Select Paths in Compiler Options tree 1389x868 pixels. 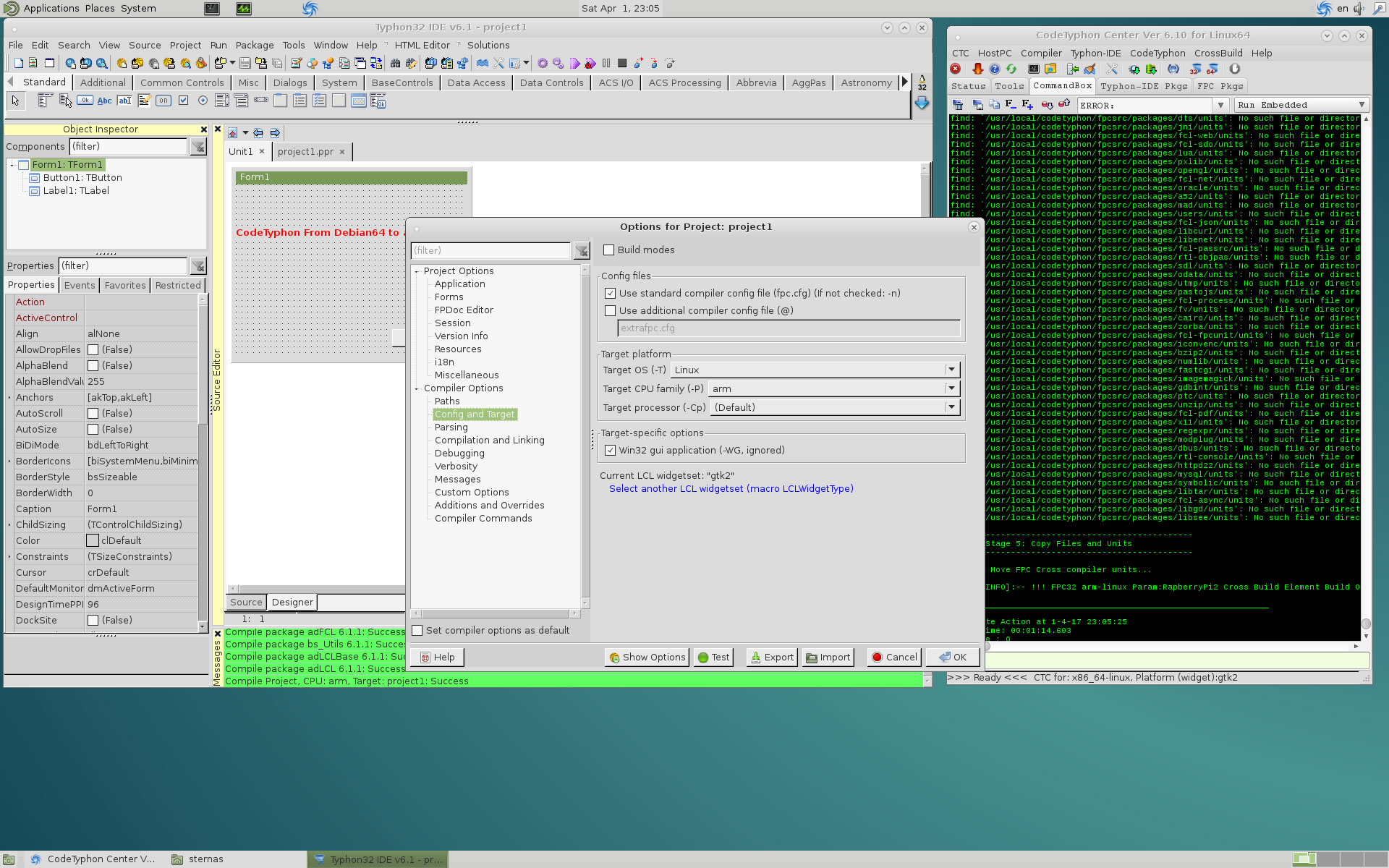(447, 401)
